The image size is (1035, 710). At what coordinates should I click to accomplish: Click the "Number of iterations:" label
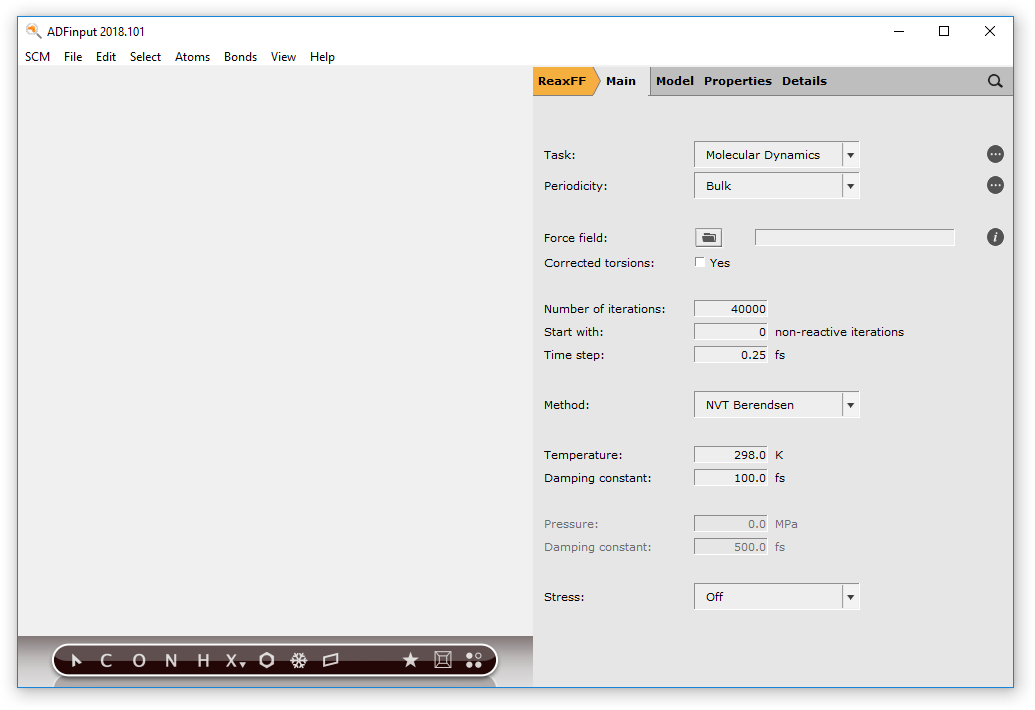605,309
